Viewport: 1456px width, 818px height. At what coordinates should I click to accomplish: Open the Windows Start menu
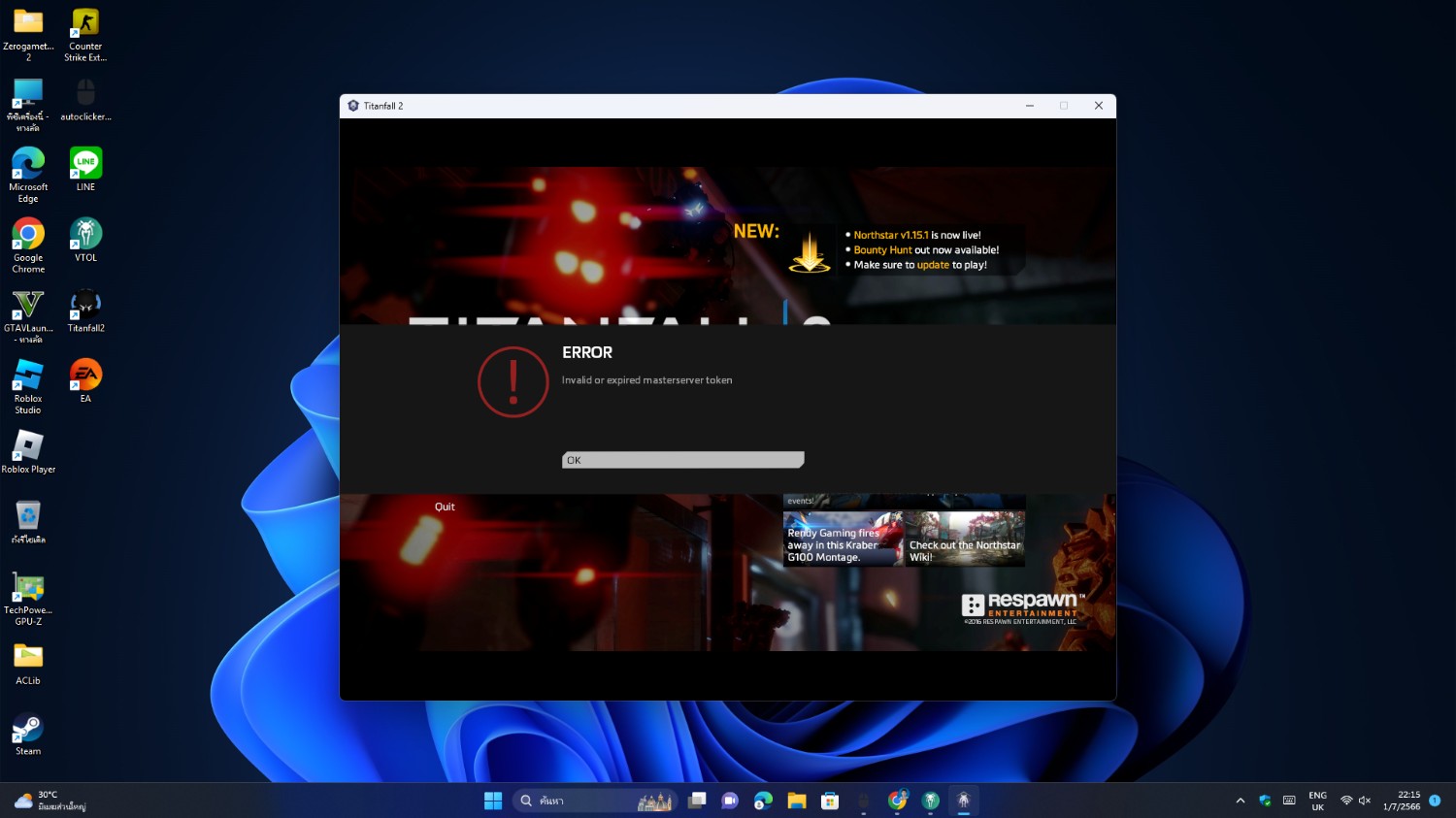(x=493, y=801)
